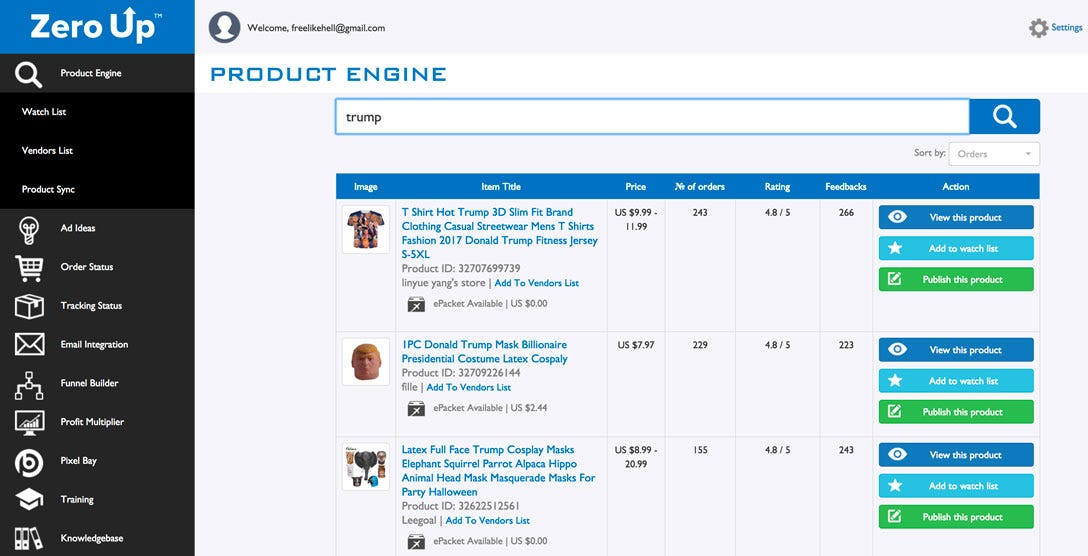Viewport: 1088px width, 556px height.
Task: Click the Knowledgebase binders icon
Action: tap(29, 539)
